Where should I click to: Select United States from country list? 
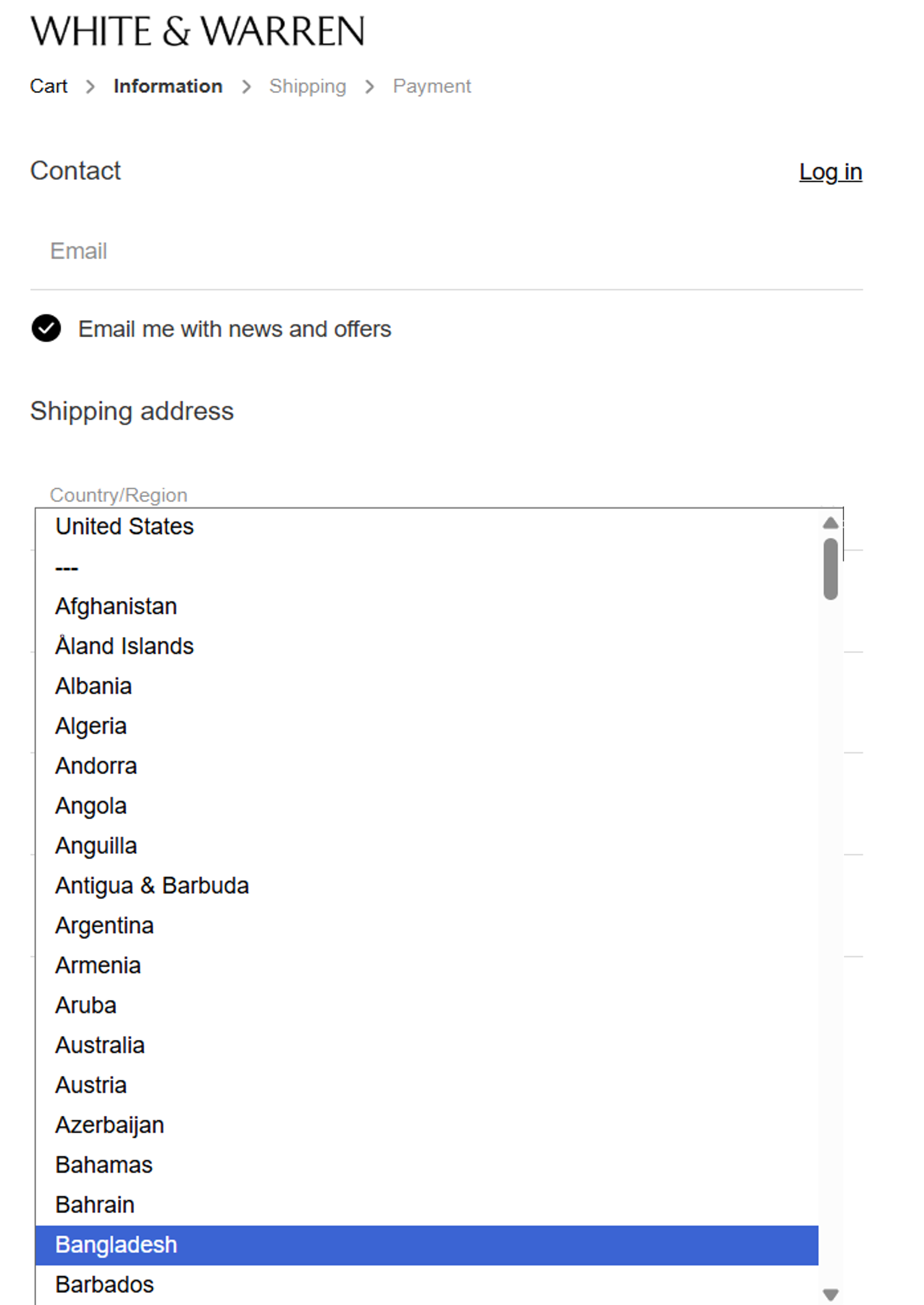(x=124, y=527)
